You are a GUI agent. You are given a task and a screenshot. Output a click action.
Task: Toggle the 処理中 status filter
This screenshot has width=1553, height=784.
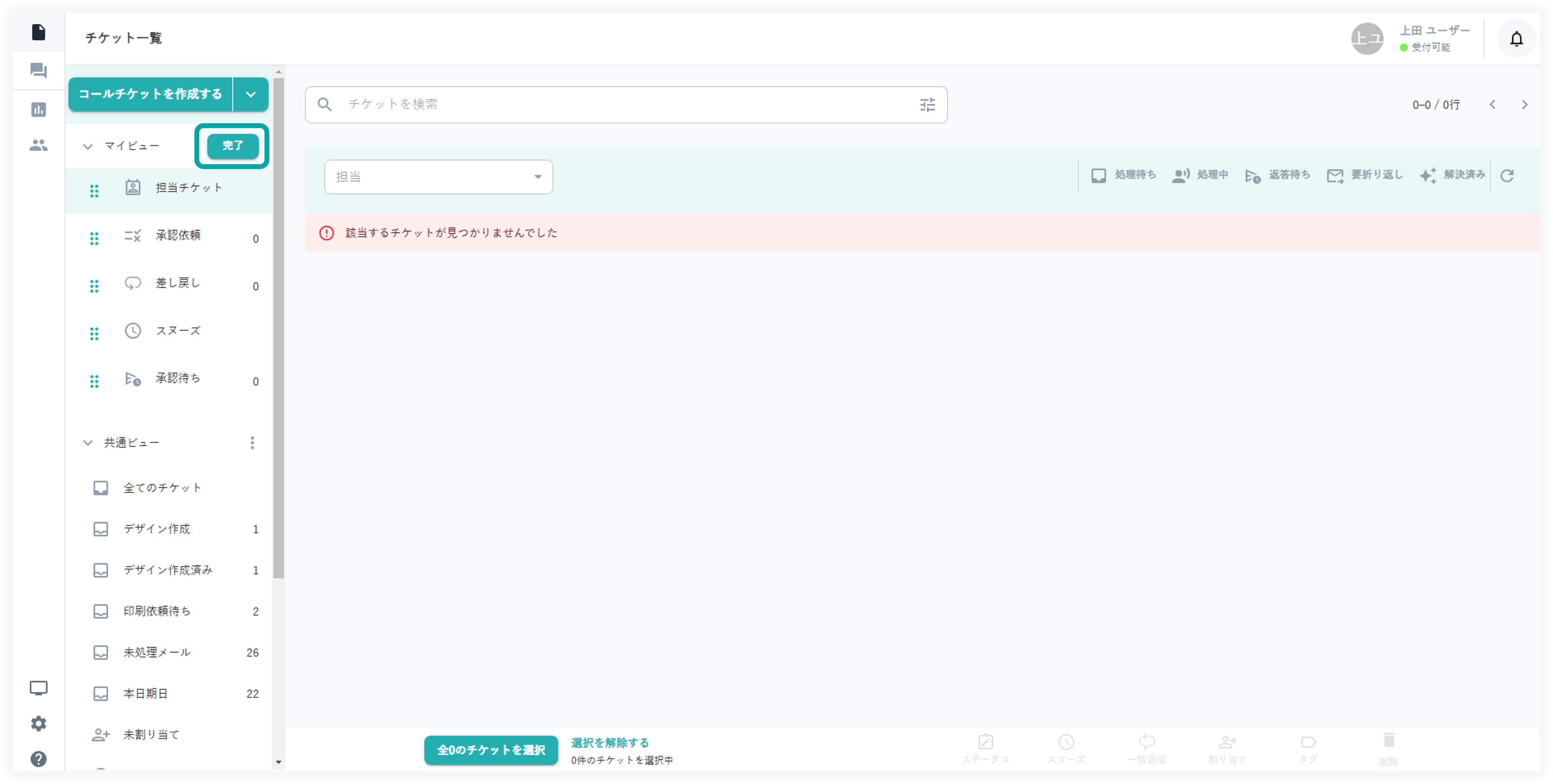[1200, 175]
